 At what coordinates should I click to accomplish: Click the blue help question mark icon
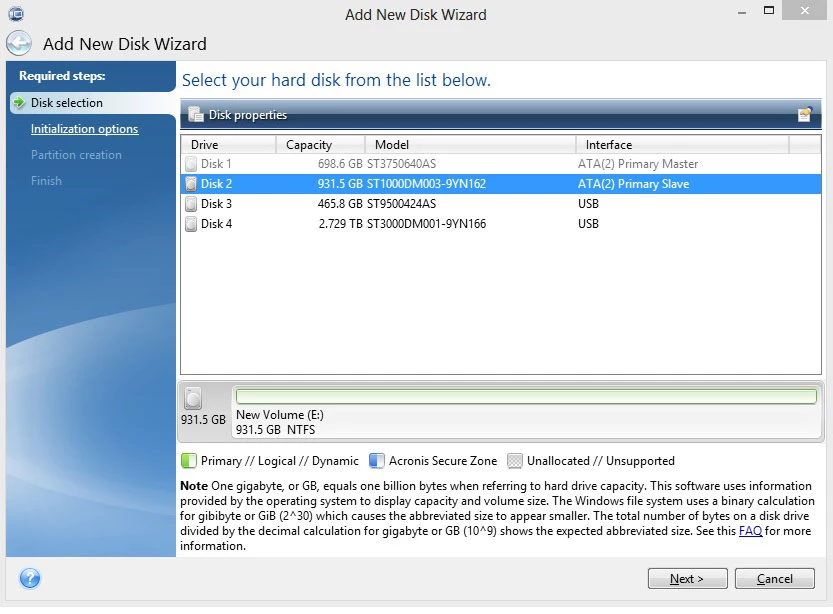pyautogui.click(x=30, y=578)
